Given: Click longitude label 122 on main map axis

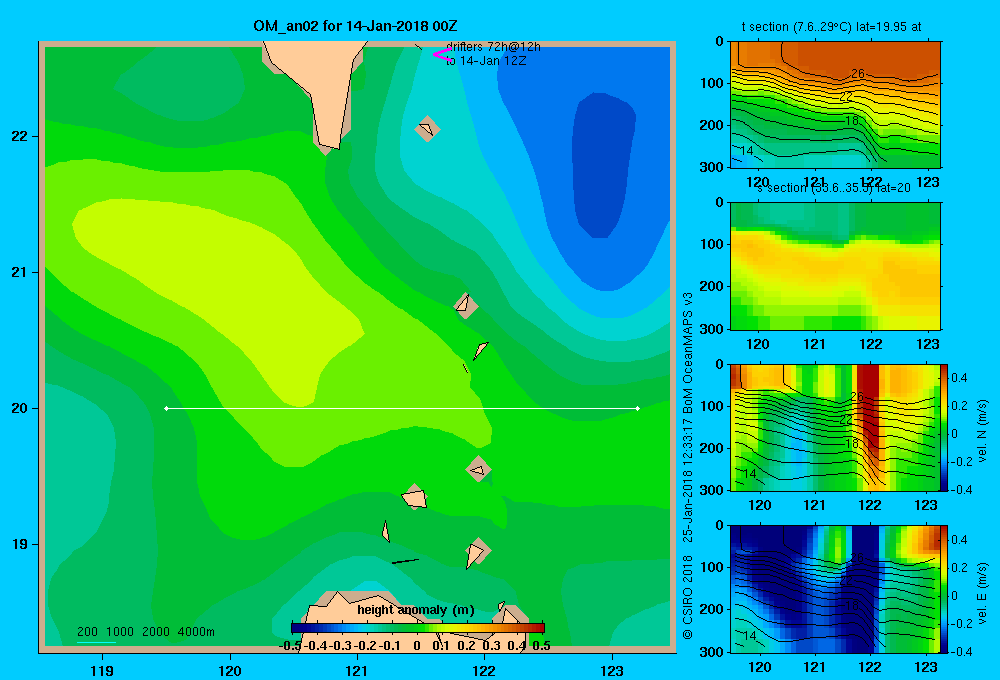Looking at the screenshot, I should [x=484, y=670].
